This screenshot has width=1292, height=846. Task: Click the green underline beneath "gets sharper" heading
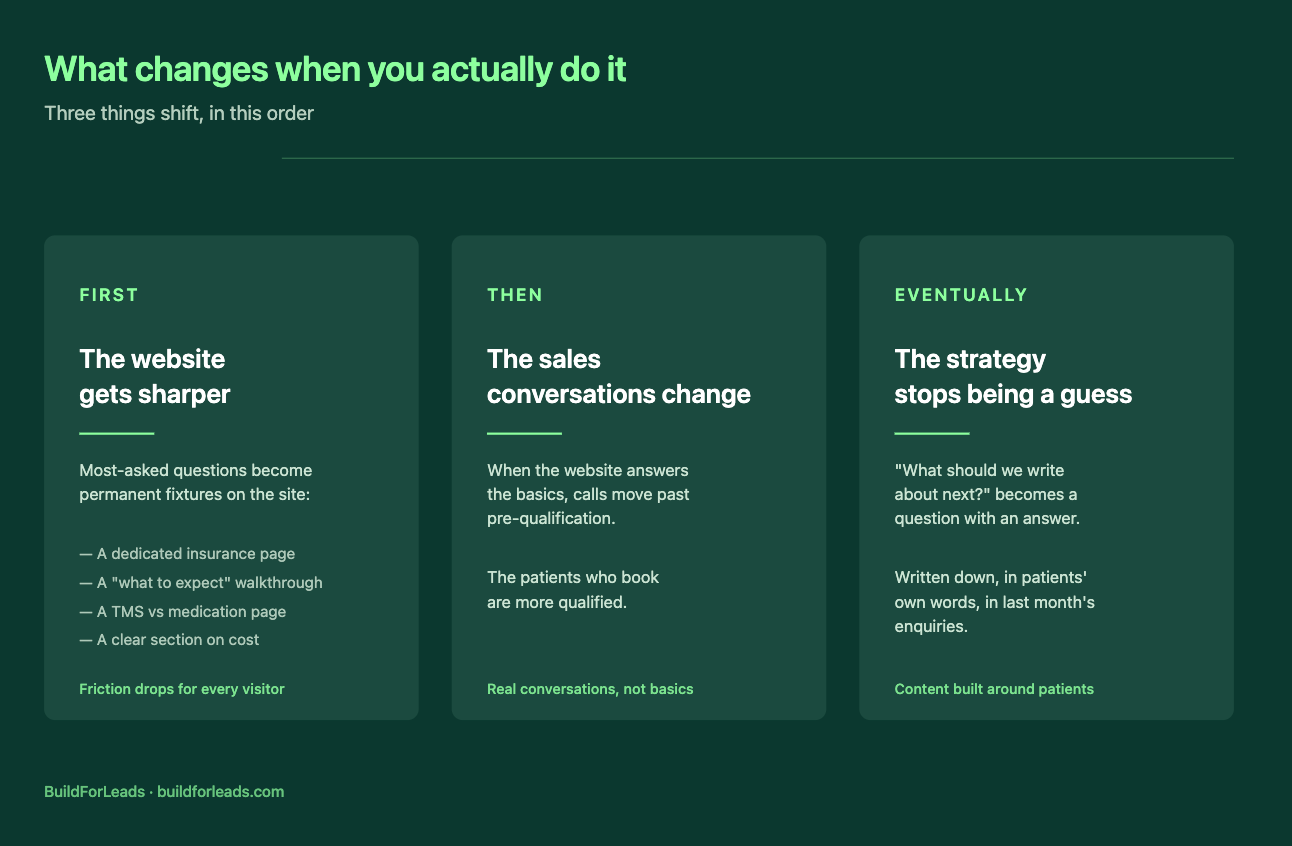pyautogui.click(x=117, y=433)
